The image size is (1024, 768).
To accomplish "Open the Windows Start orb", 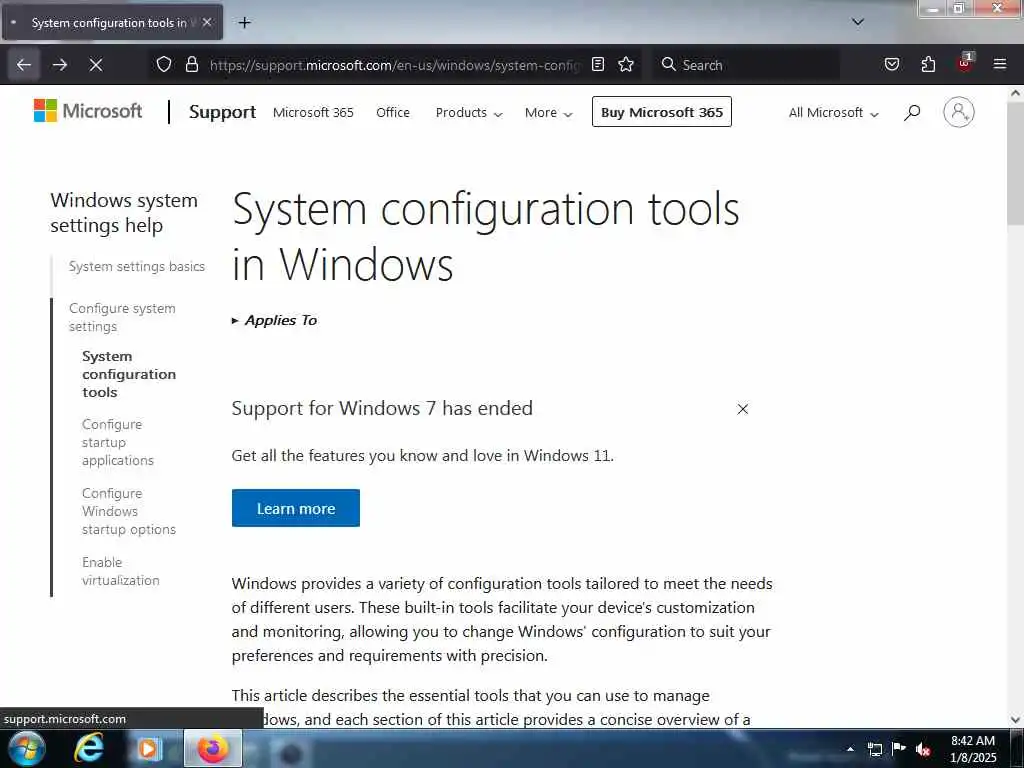I will click(27, 748).
